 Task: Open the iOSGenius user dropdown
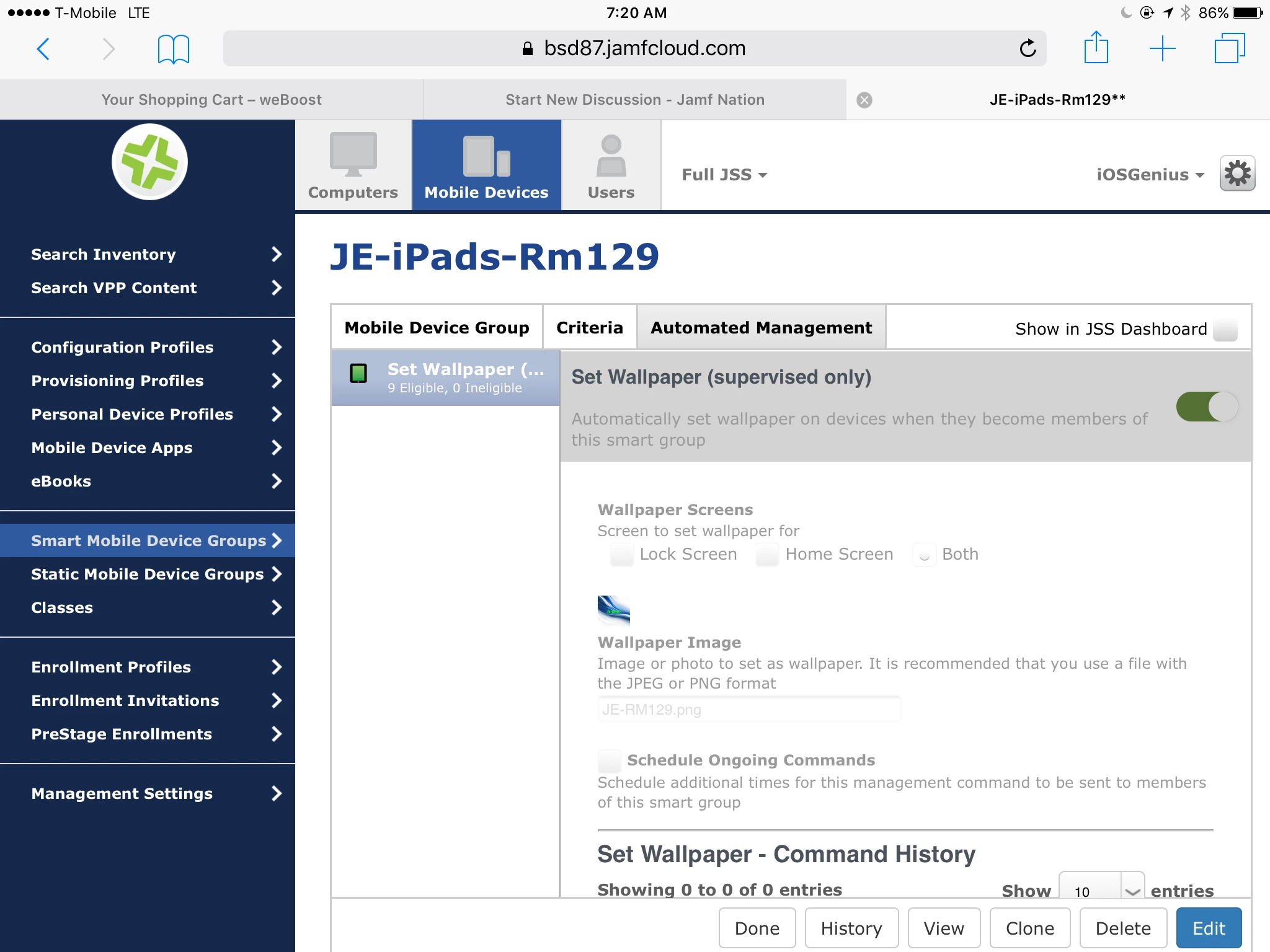[1150, 175]
